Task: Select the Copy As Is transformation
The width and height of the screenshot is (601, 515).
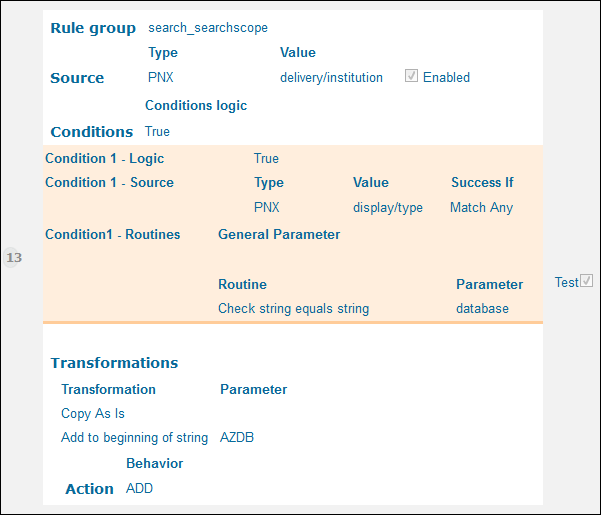Action: (x=93, y=413)
